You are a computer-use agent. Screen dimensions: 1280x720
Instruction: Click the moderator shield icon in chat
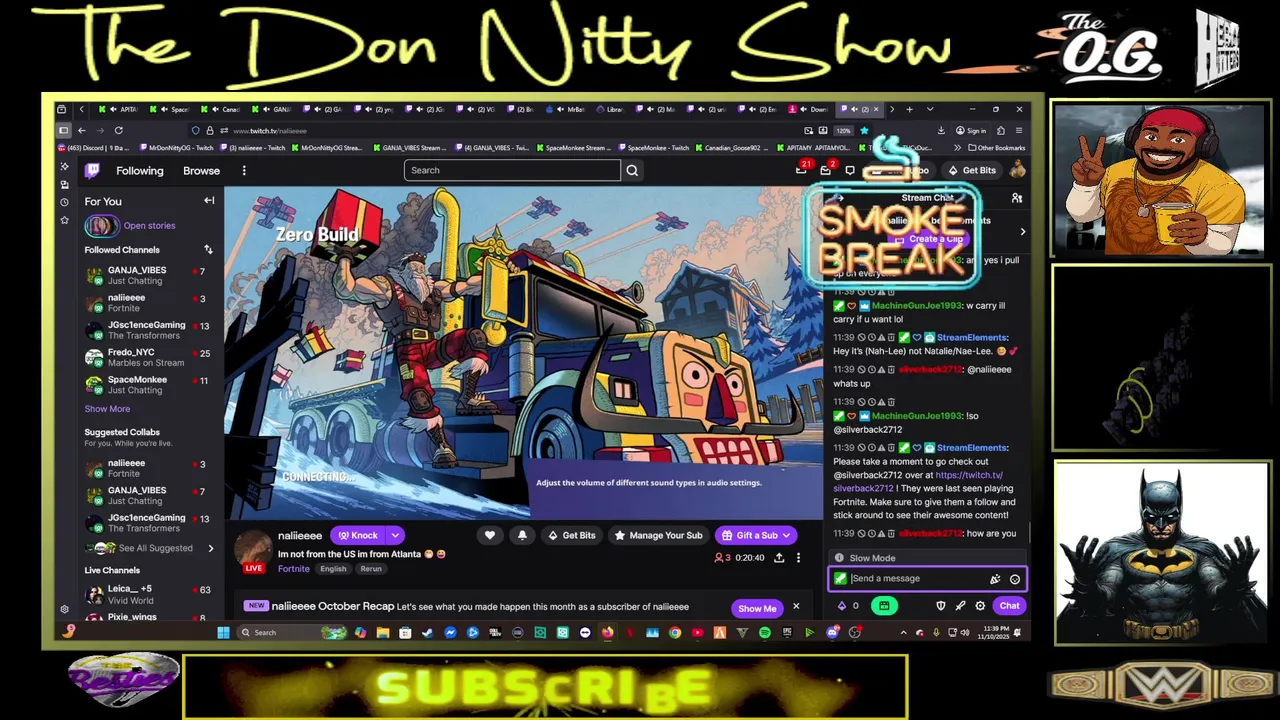tap(940, 606)
